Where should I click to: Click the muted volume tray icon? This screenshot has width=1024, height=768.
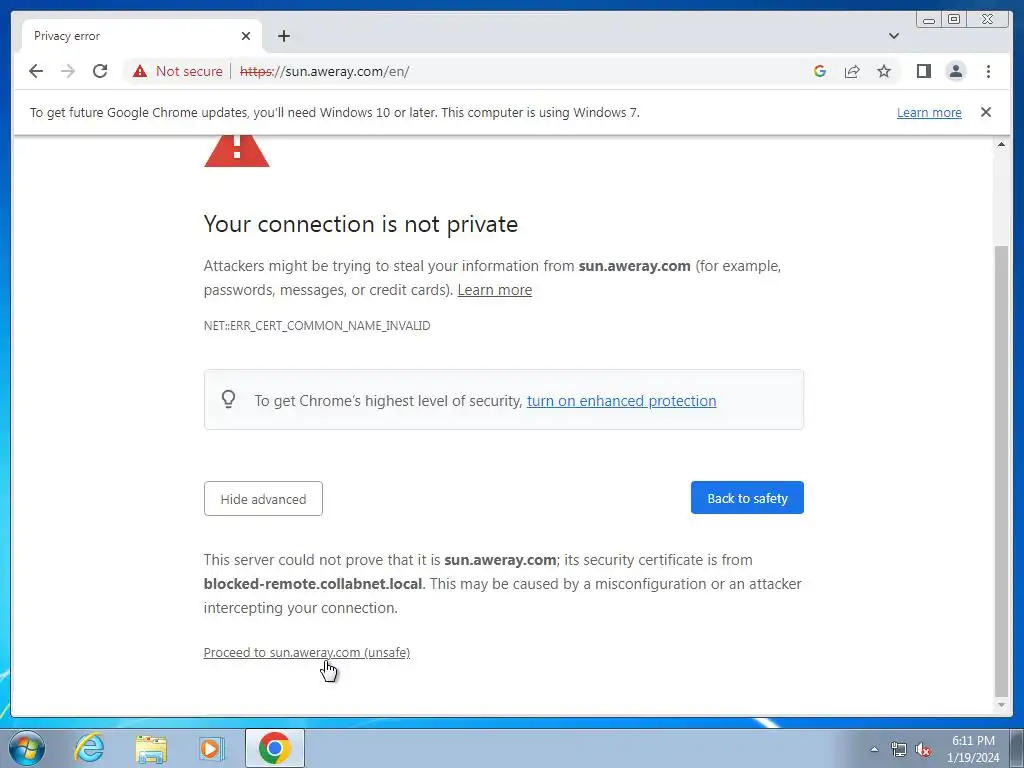pos(923,749)
